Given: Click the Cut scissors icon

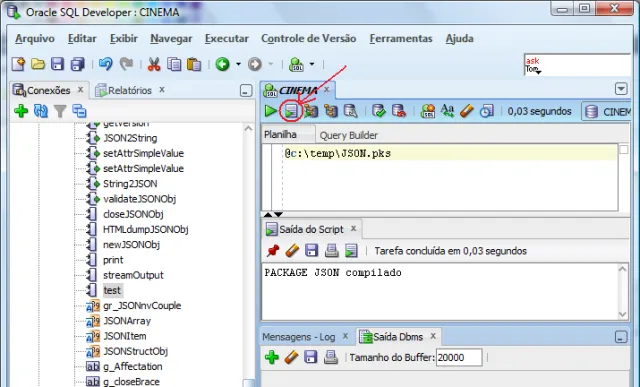Looking at the screenshot, I should pos(153,64).
